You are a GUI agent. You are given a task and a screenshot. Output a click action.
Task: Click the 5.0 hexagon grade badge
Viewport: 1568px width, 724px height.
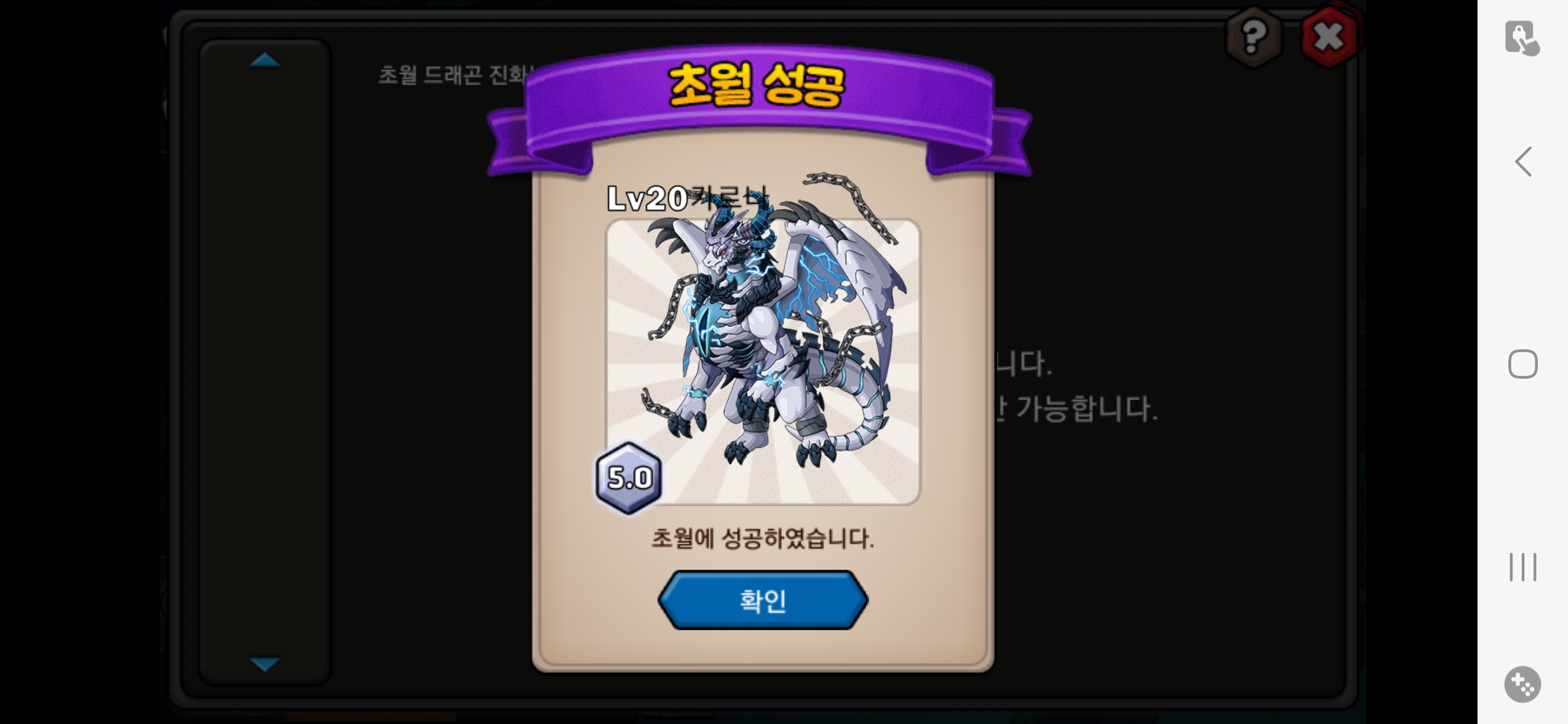coord(629,478)
